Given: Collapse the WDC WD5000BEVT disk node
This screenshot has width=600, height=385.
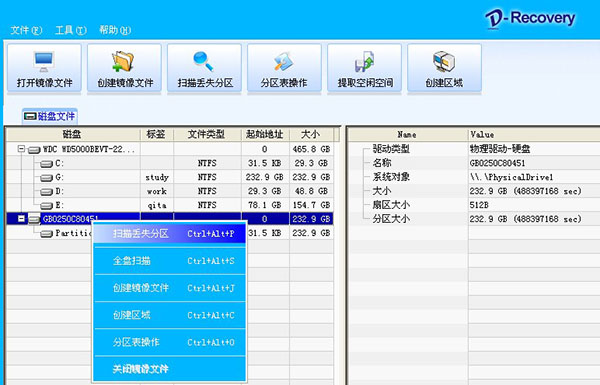Looking at the screenshot, I should [21, 149].
